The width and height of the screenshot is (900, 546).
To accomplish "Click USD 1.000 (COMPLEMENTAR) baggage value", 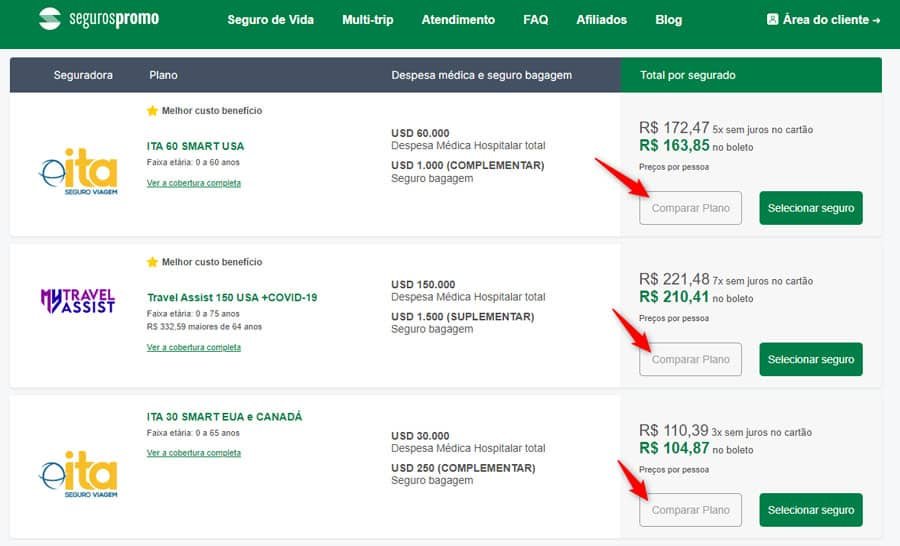I will [x=468, y=165].
